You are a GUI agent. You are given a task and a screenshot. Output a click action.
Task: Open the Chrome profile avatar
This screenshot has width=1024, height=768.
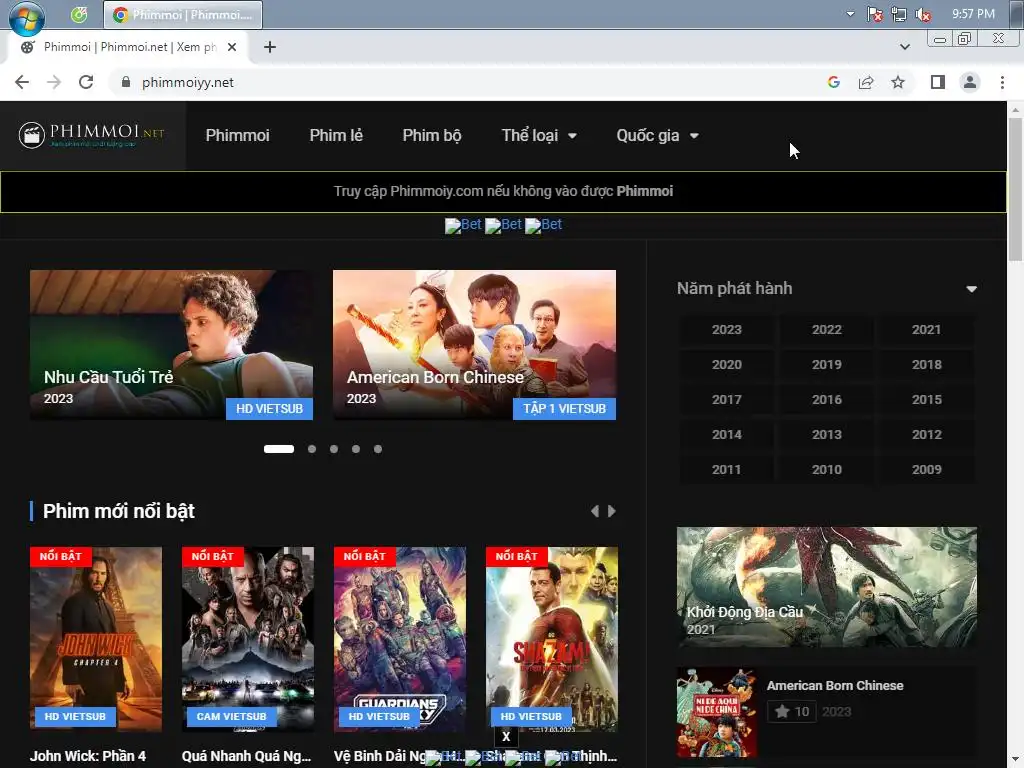(970, 82)
